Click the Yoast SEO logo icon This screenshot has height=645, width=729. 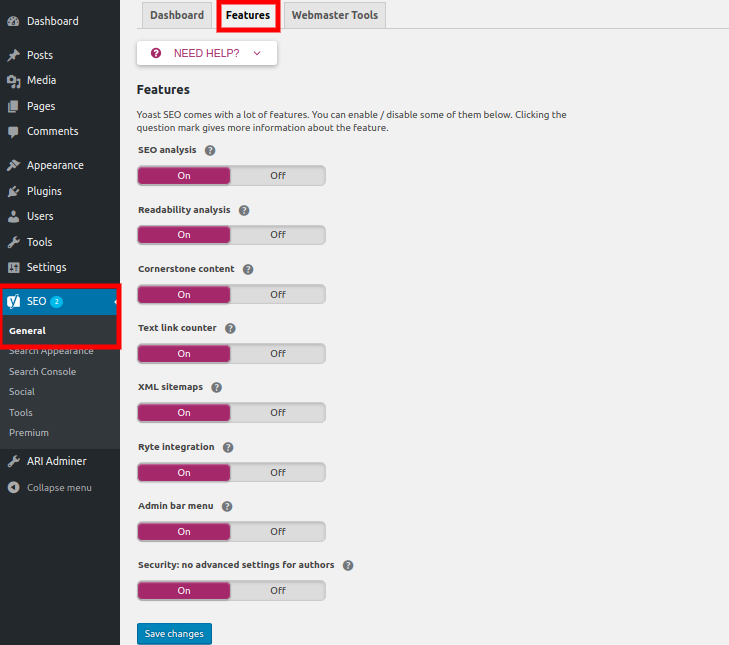point(13,301)
